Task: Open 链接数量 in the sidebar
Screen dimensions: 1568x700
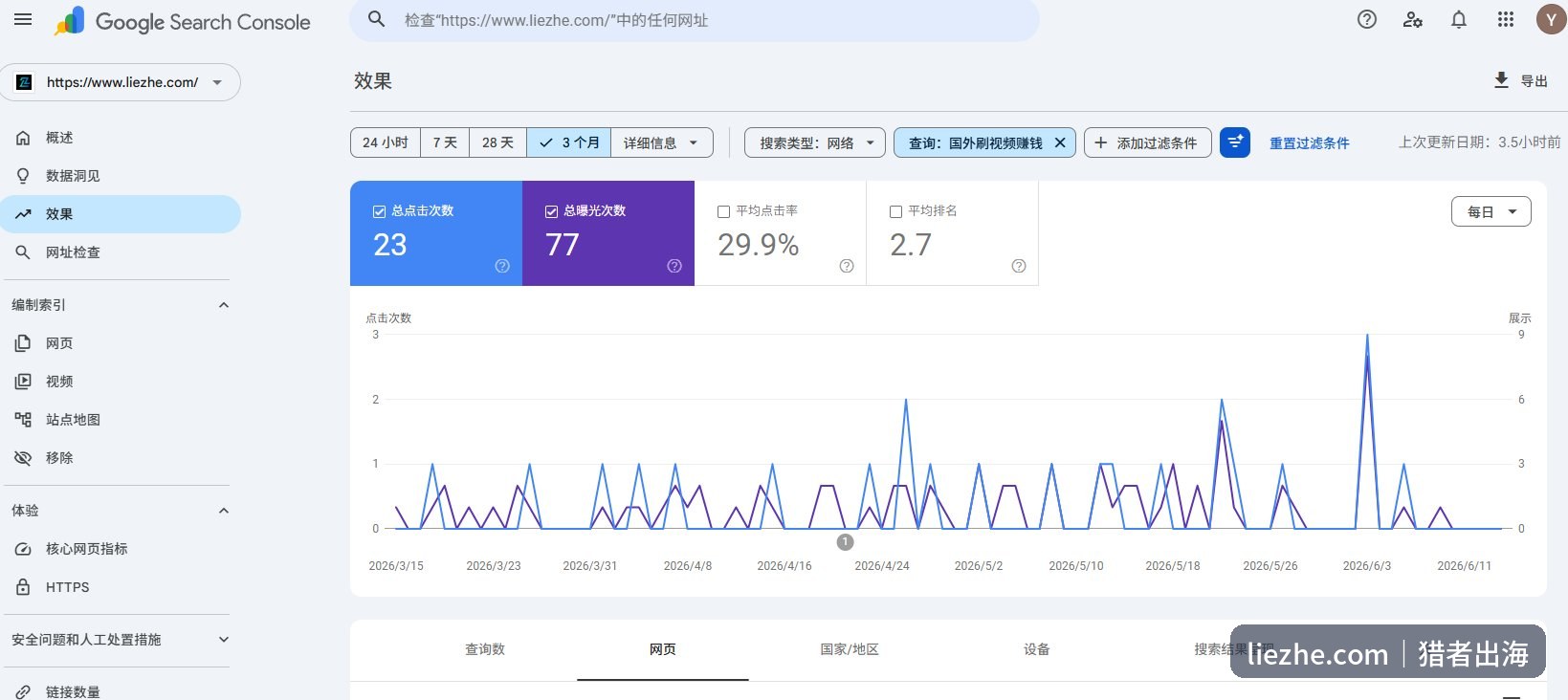Action: (121, 691)
